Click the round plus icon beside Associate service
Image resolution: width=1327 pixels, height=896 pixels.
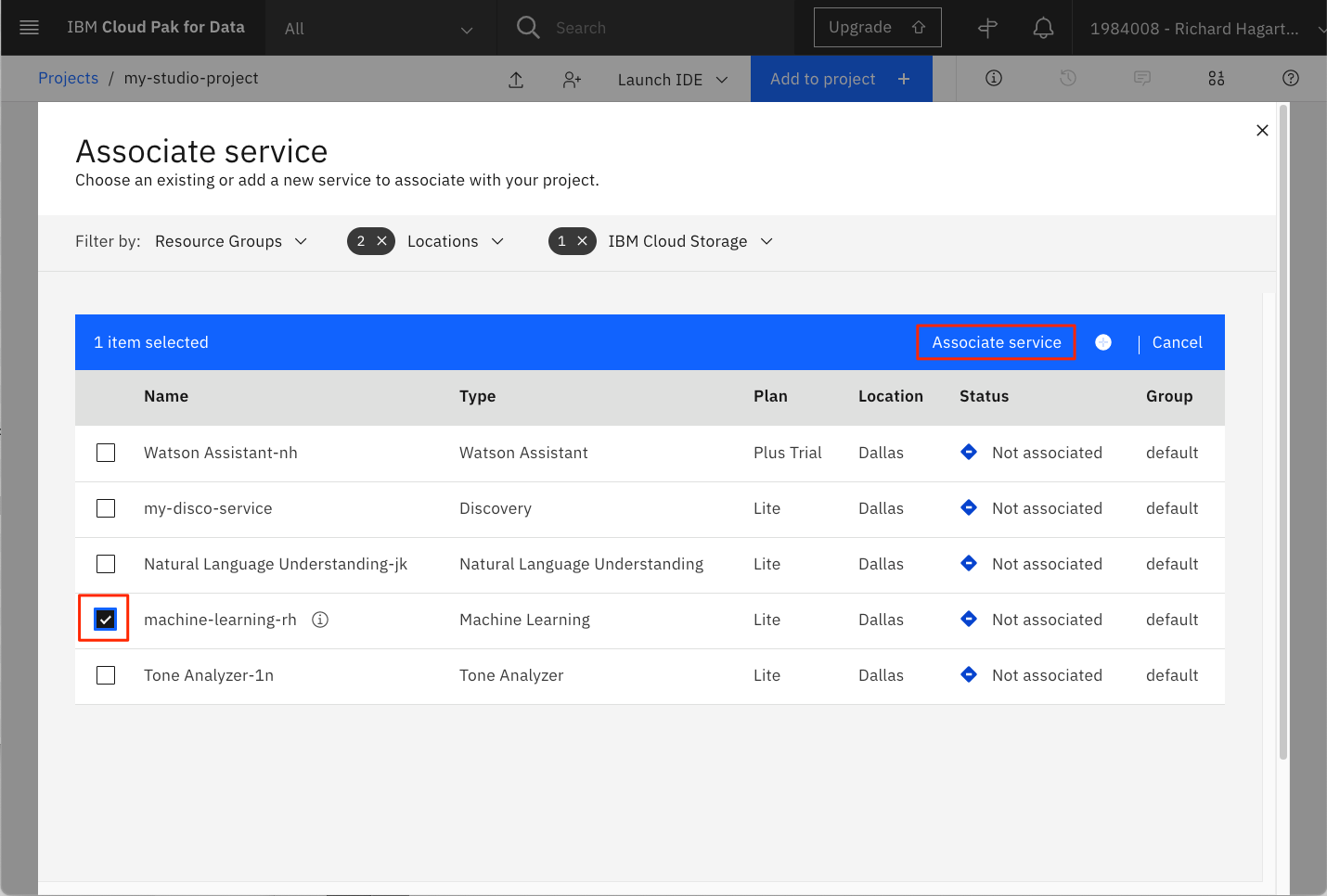1103,342
